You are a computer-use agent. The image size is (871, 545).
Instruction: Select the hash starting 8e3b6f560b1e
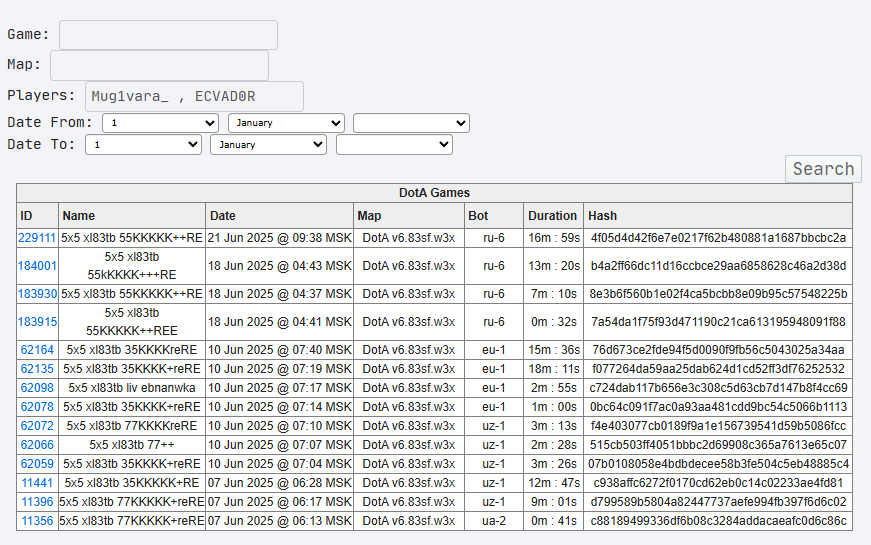[718, 293]
